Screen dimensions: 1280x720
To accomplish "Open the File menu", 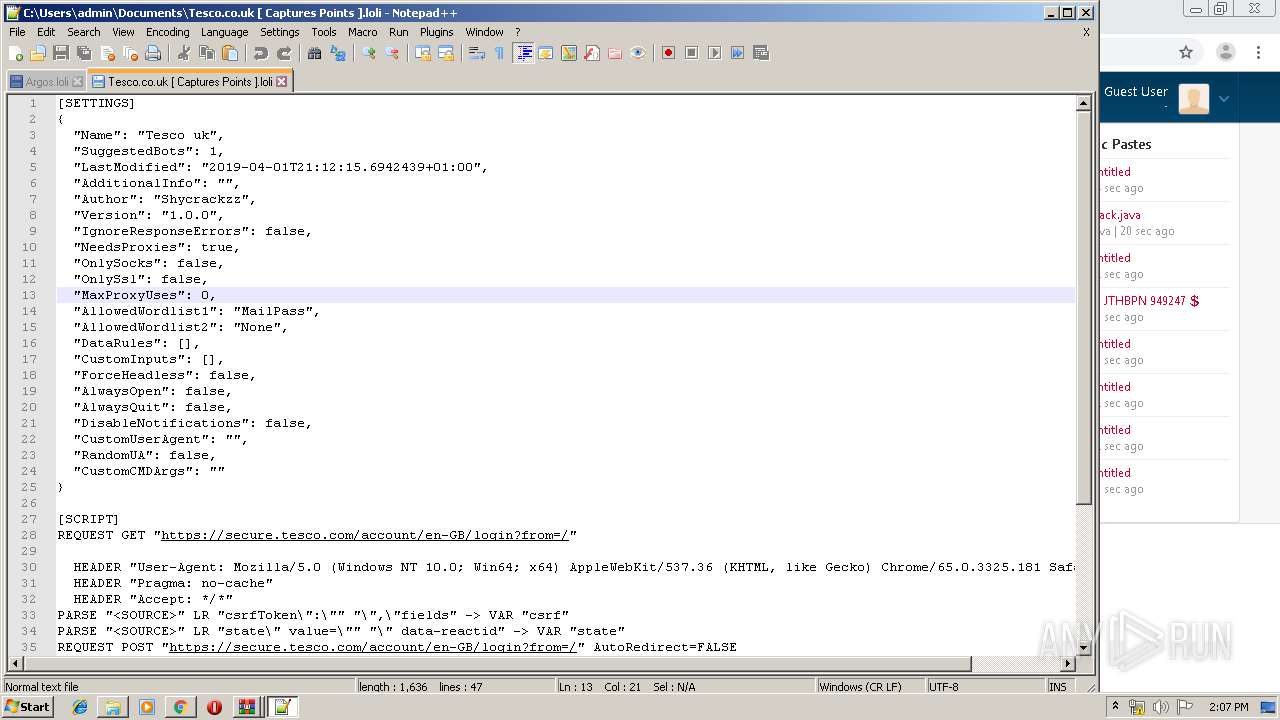I will [17, 32].
